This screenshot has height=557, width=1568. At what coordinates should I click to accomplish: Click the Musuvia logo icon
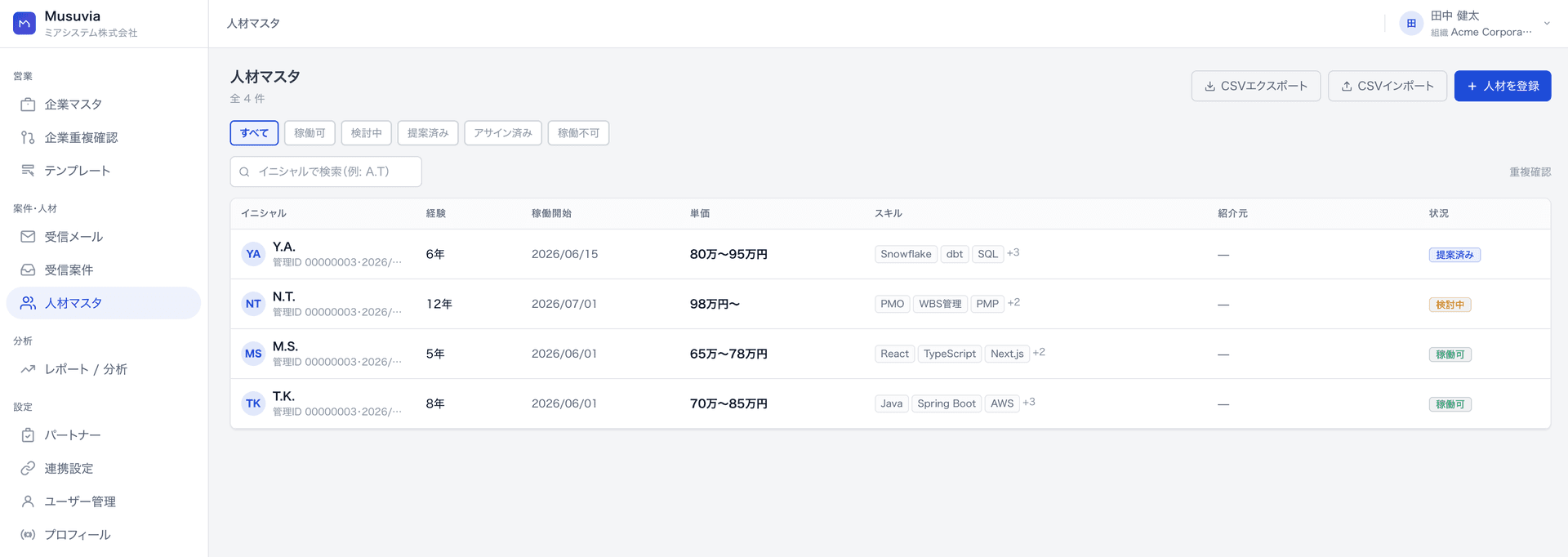(24, 24)
